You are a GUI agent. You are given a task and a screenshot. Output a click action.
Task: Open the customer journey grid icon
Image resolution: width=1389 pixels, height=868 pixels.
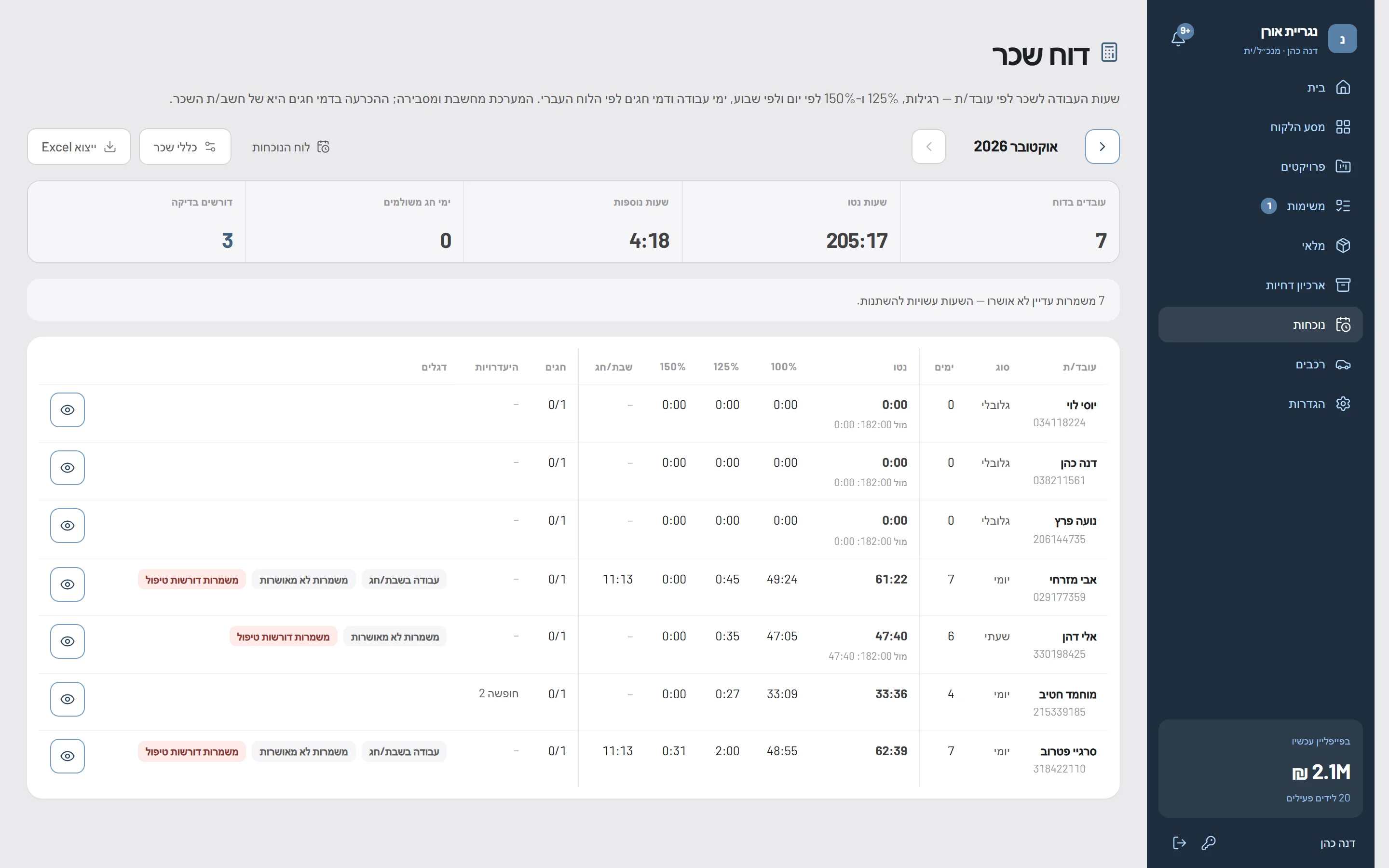point(1343,127)
